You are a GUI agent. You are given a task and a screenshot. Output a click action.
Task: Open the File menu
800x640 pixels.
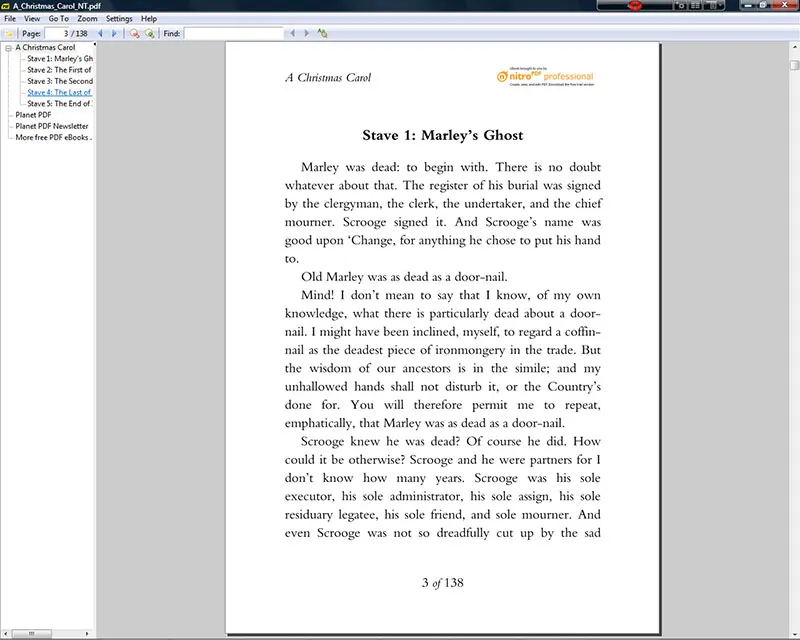pyautogui.click(x=9, y=18)
